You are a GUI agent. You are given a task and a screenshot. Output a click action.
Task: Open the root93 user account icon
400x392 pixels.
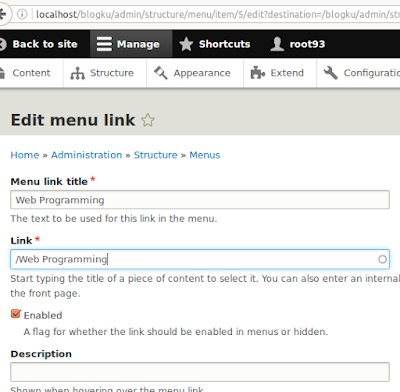coord(277,44)
